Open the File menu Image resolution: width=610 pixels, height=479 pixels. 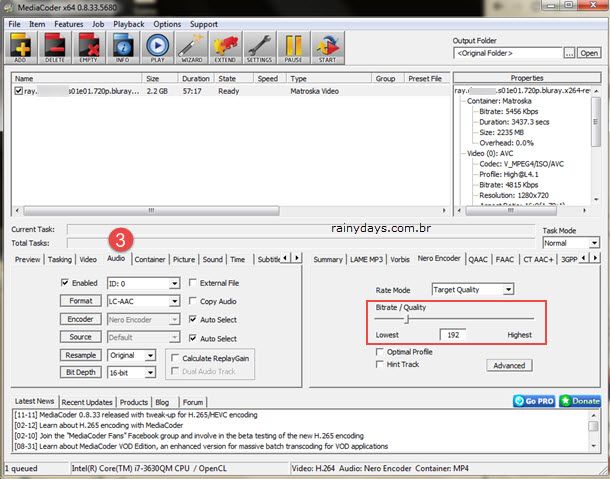[x=14, y=24]
